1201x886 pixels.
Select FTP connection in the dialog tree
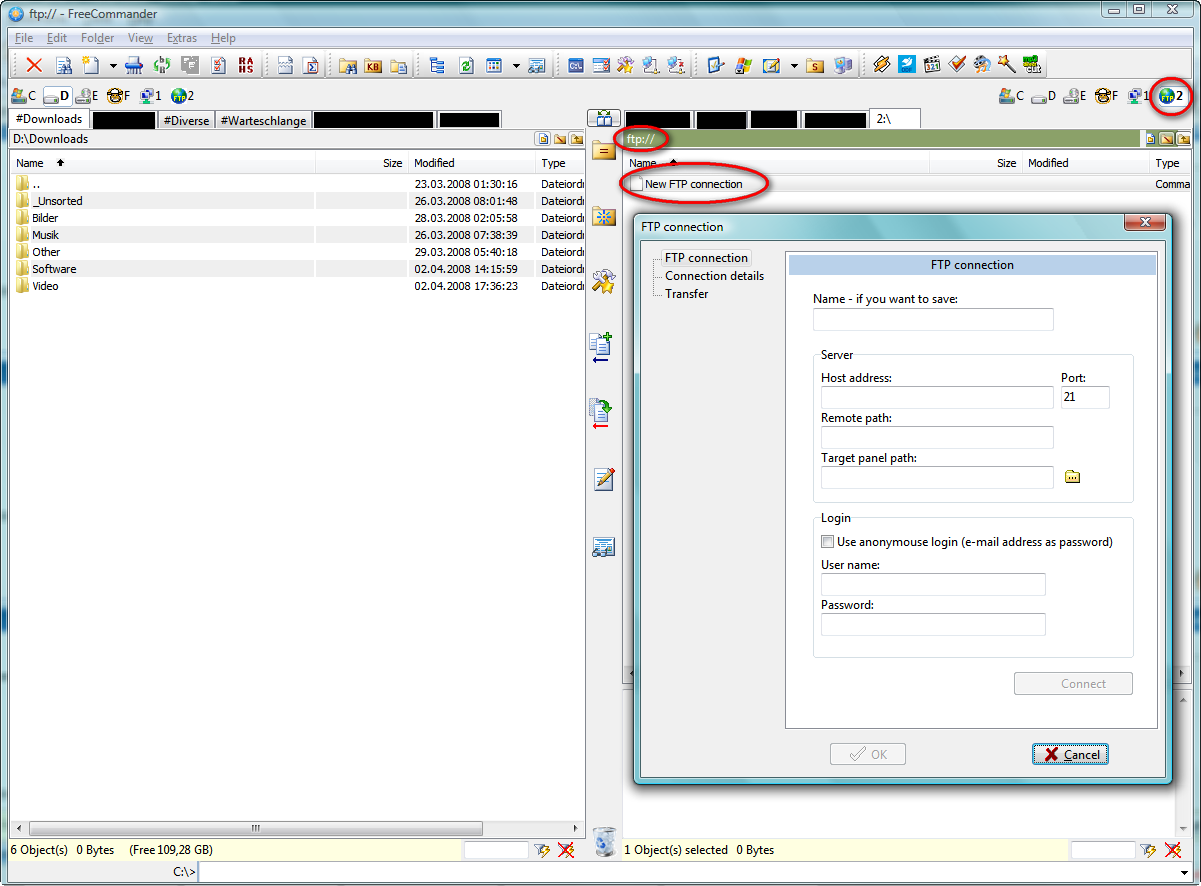tap(706, 258)
